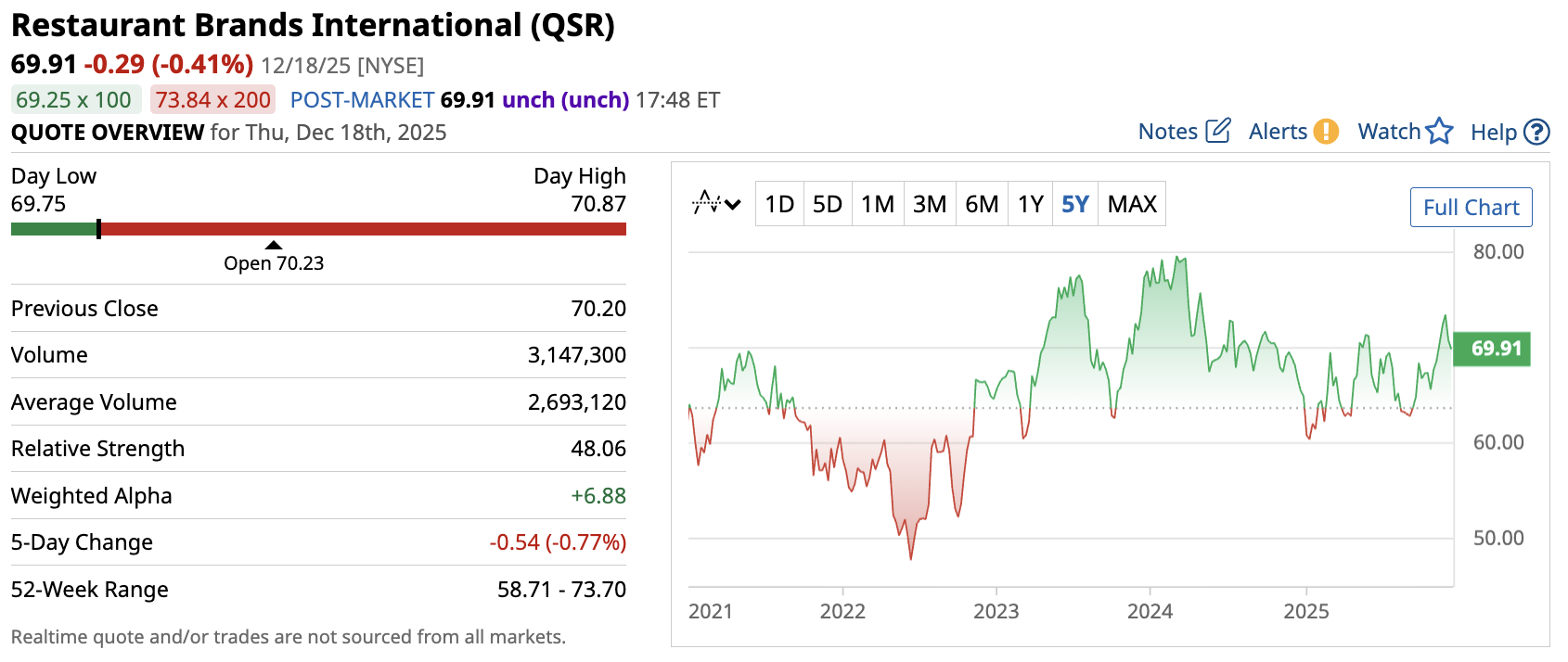Screen dimensions: 1568x662
Task: Select the 5Y chart period
Action: click(x=1075, y=204)
